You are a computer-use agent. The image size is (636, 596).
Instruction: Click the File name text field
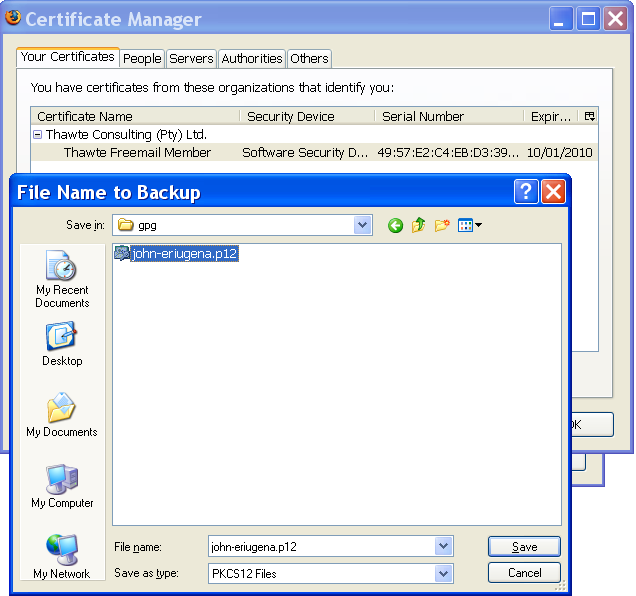pyautogui.click(x=321, y=547)
